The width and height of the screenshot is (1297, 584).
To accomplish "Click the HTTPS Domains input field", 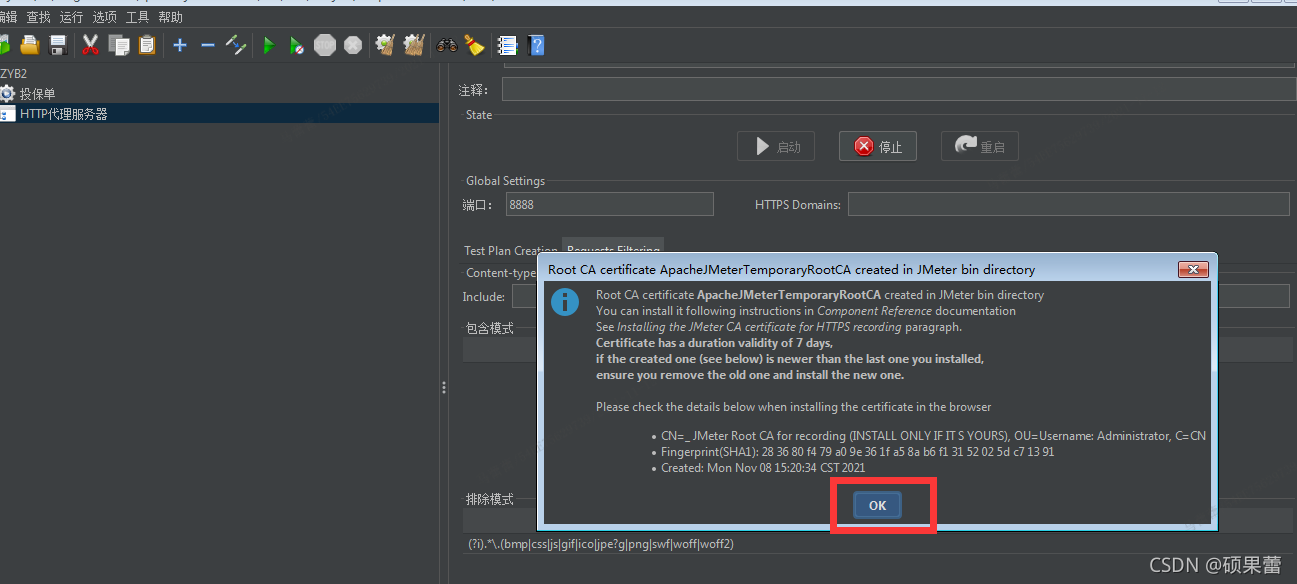I will [1069, 204].
